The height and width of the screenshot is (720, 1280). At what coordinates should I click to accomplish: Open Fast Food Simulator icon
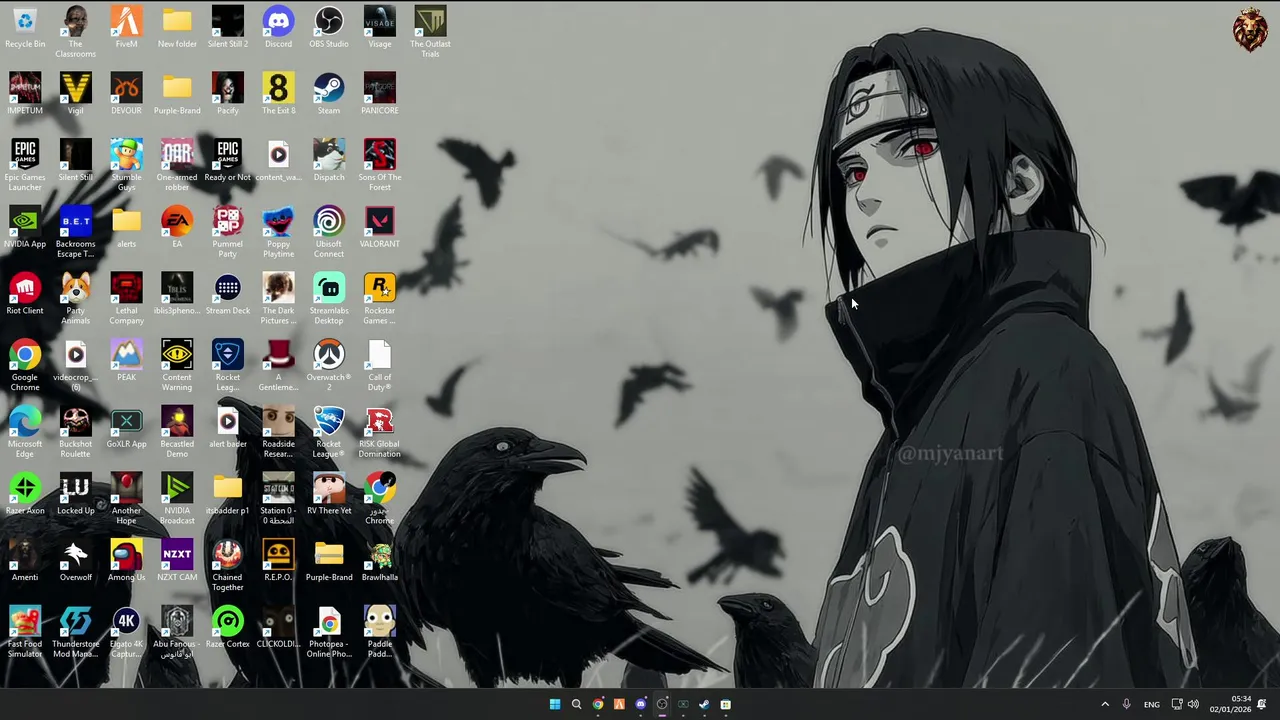click(25, 632)
